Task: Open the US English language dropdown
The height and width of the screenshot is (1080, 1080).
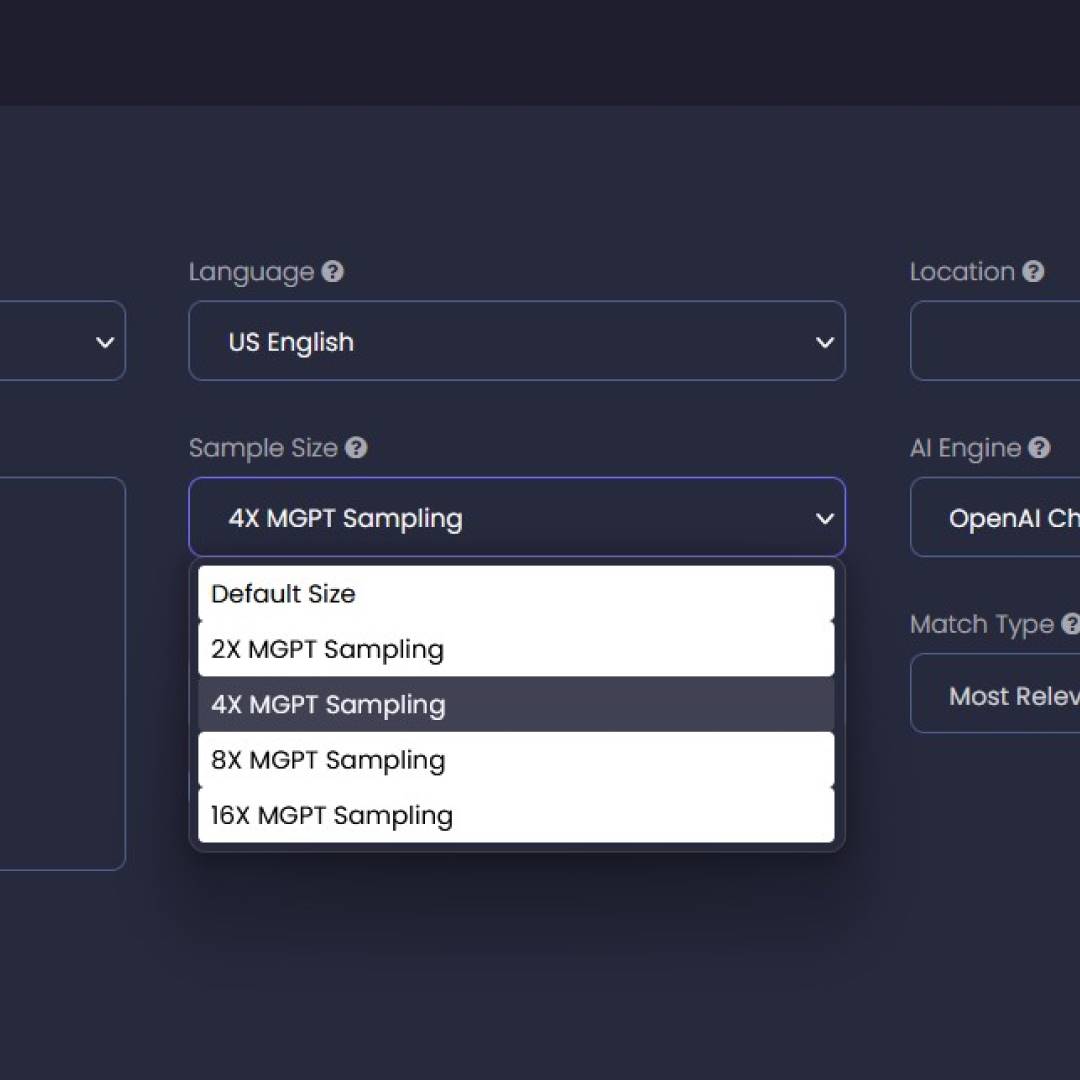Action: [516, 342]
